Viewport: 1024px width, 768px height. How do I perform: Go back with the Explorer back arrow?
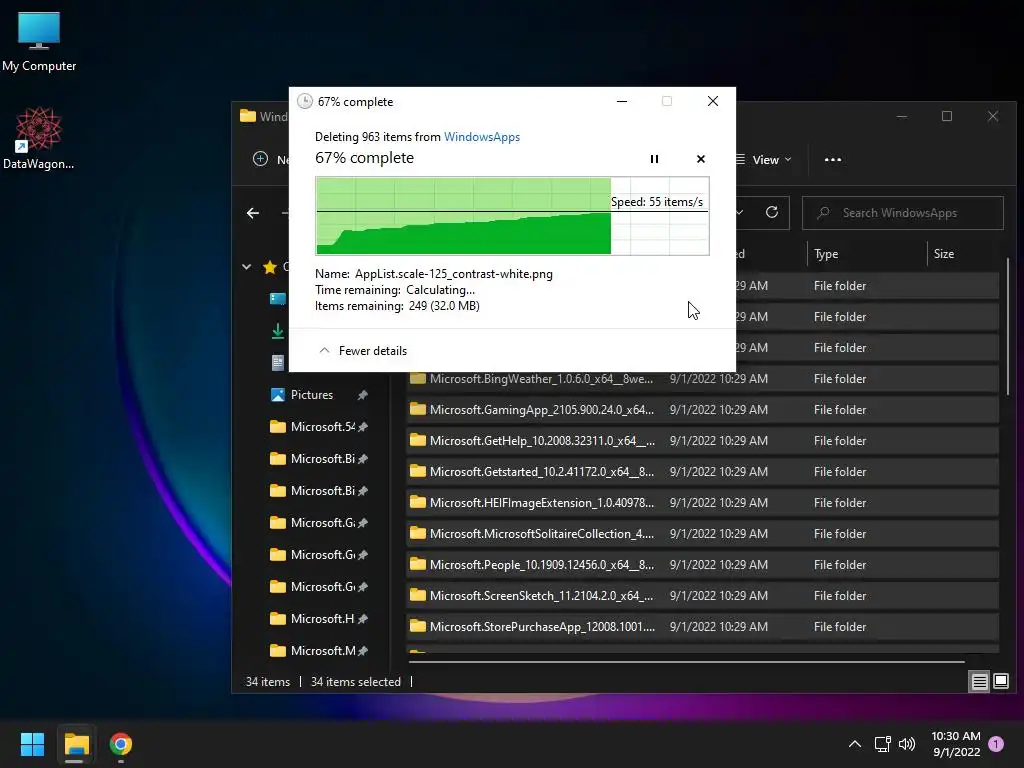tap(253, 213)
